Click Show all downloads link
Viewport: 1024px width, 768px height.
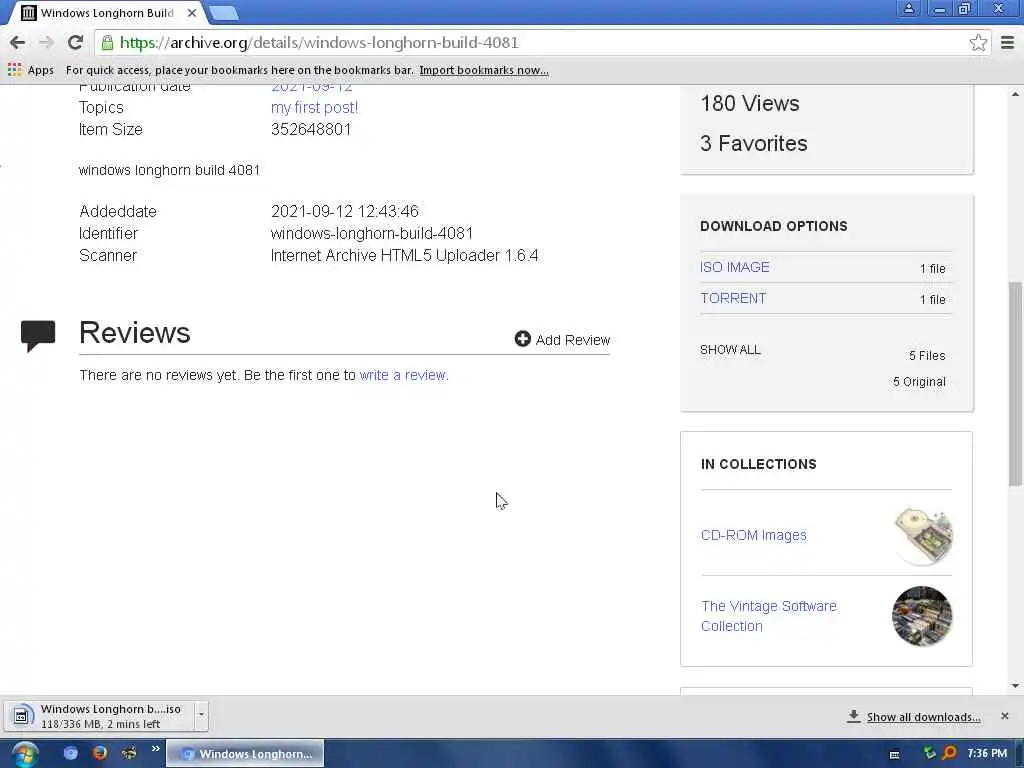tap(923, 717)
